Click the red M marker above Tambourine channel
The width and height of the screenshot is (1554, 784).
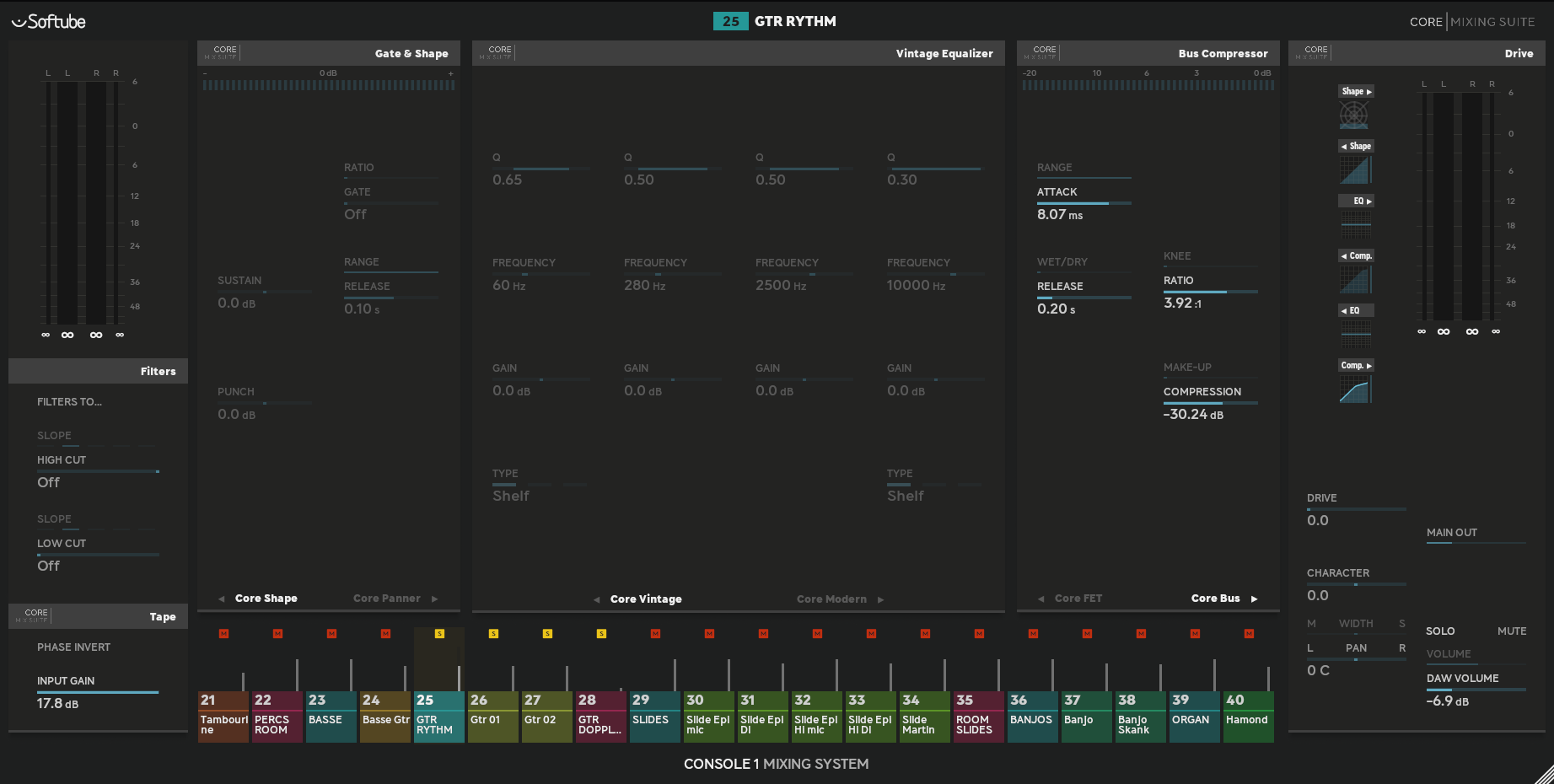pyautogui.click(x=223, y=634)
